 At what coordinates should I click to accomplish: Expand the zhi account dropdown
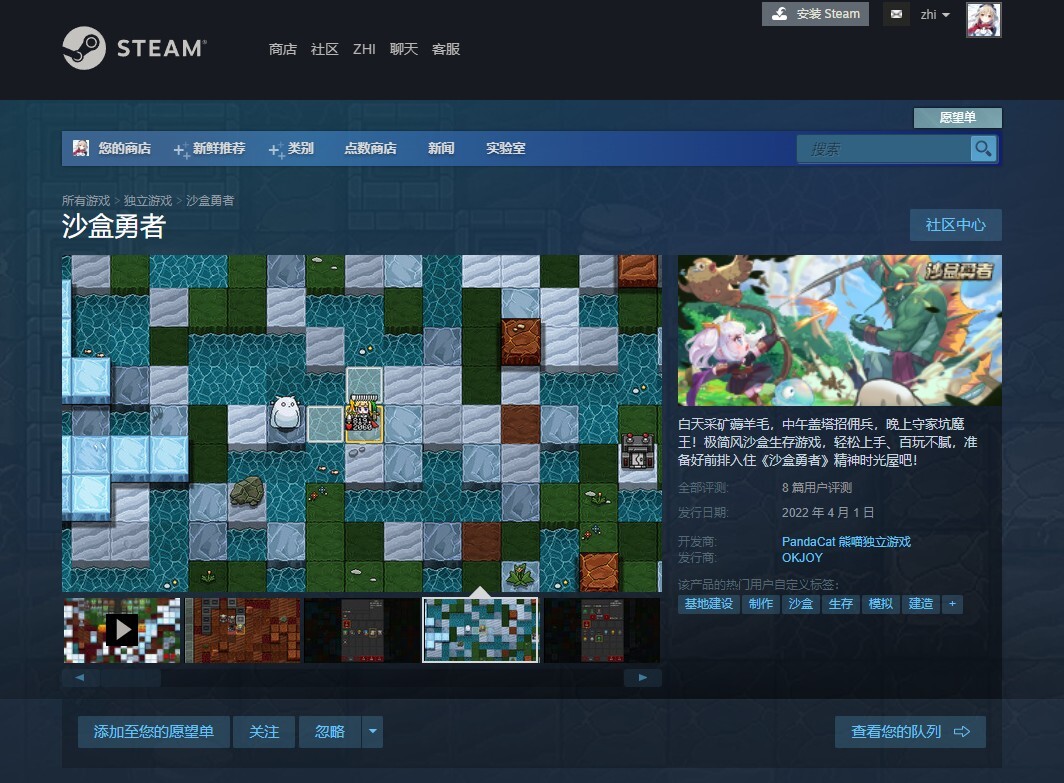coord(935,14)
